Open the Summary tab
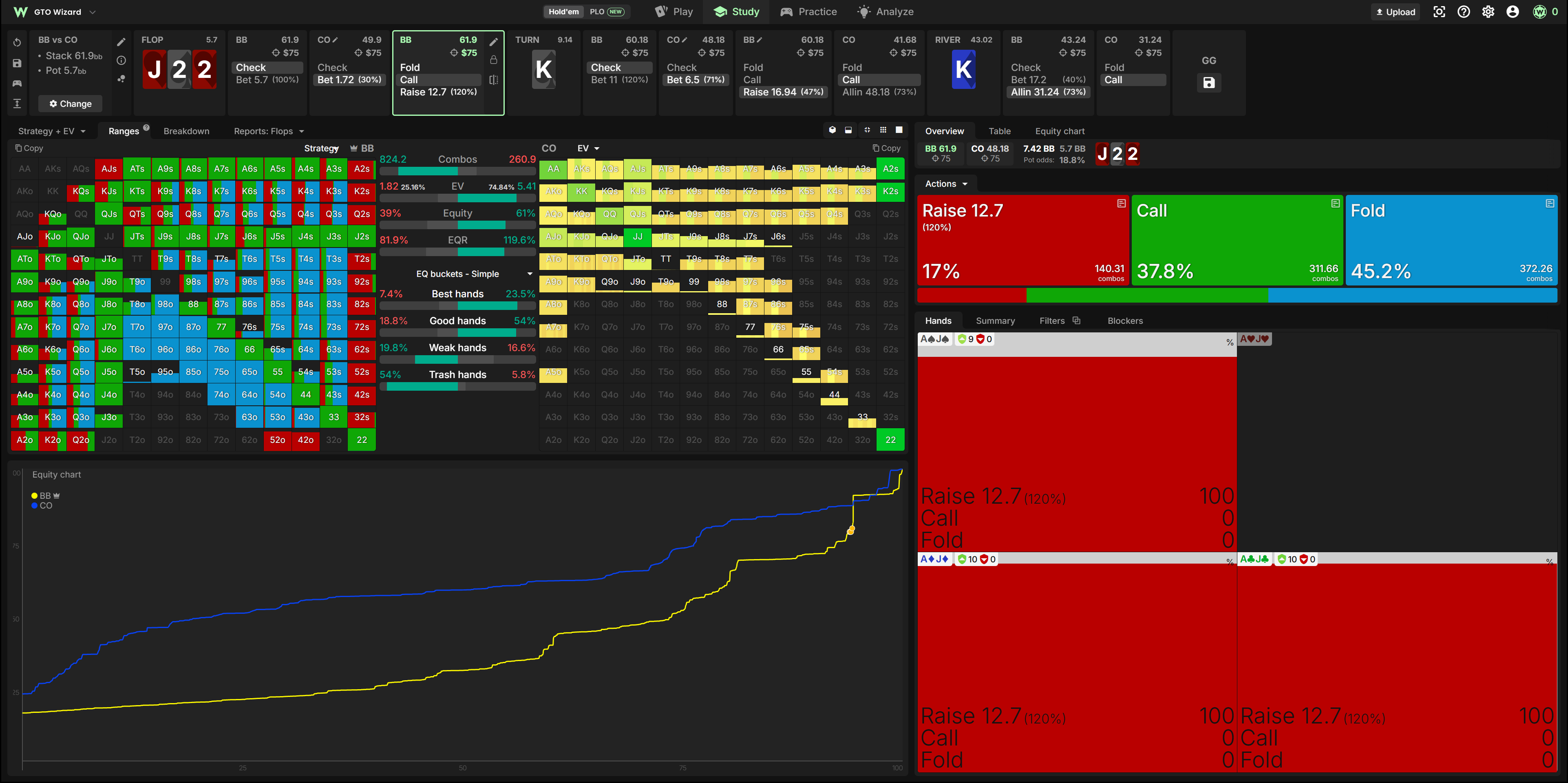Image resolution: width=1568 pixels, height=783 pixels. coord(995,321)
